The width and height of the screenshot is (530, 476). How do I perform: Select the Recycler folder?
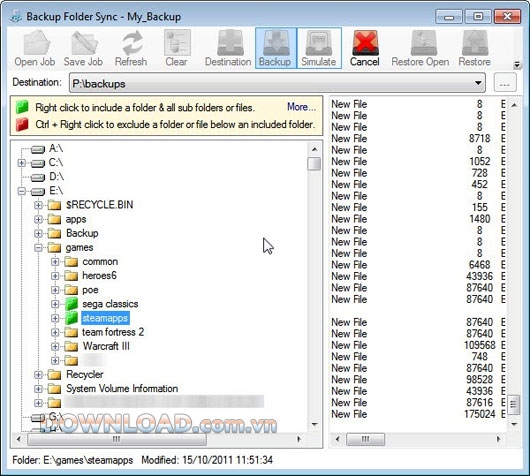(x=85, y=375)
